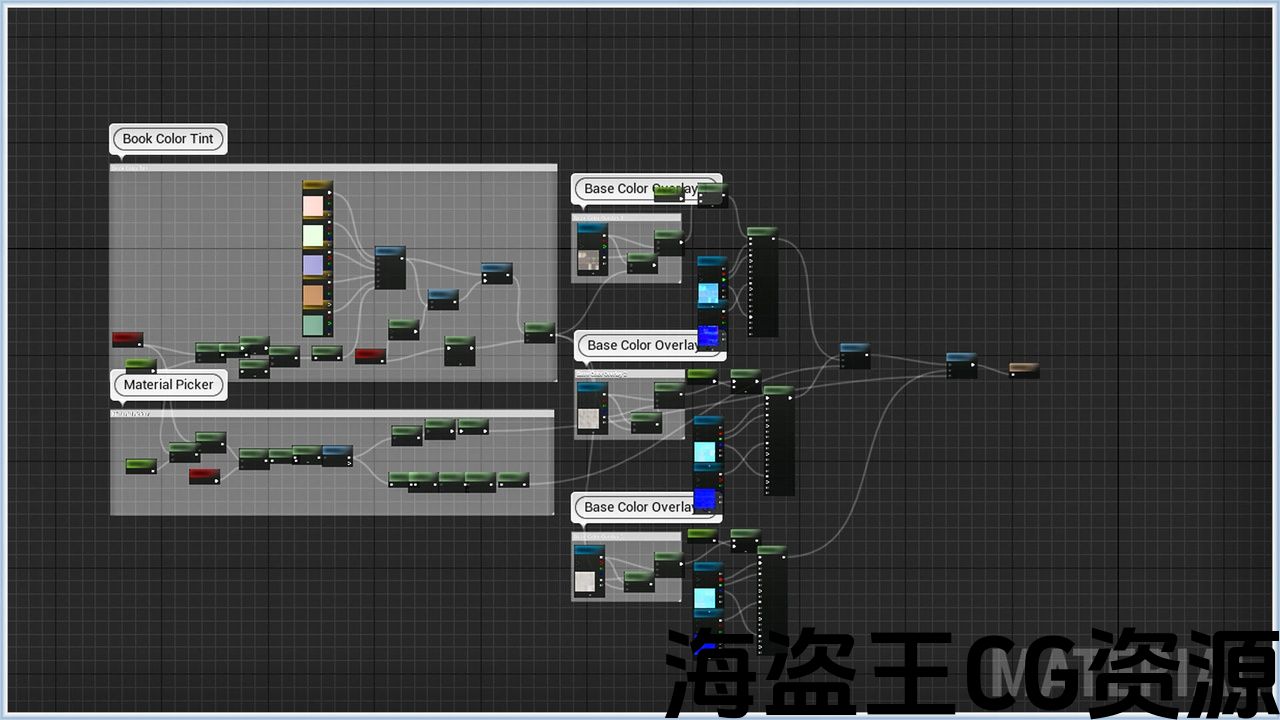The width and height of the screenshot is (1280, 720).
Task: Select the blue node inside Material Picker group
Action: click(337, 456)
